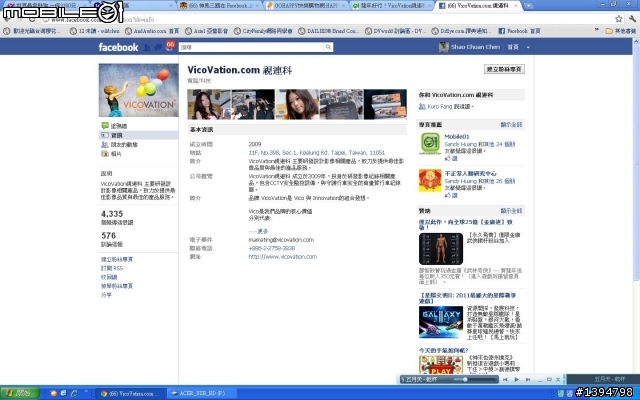Open the PLAY game ad thumbnail
This screenshot has height=400, width=640.
click(441, 365)
